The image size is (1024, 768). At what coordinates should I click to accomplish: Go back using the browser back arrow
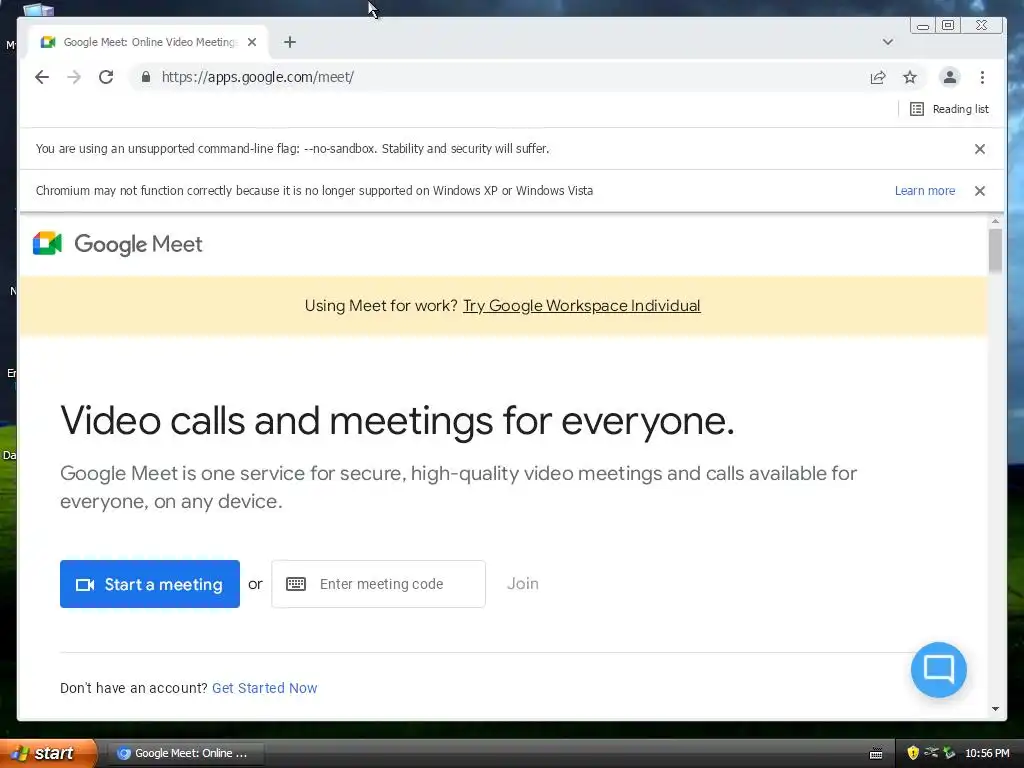click(x=42, y=77)
